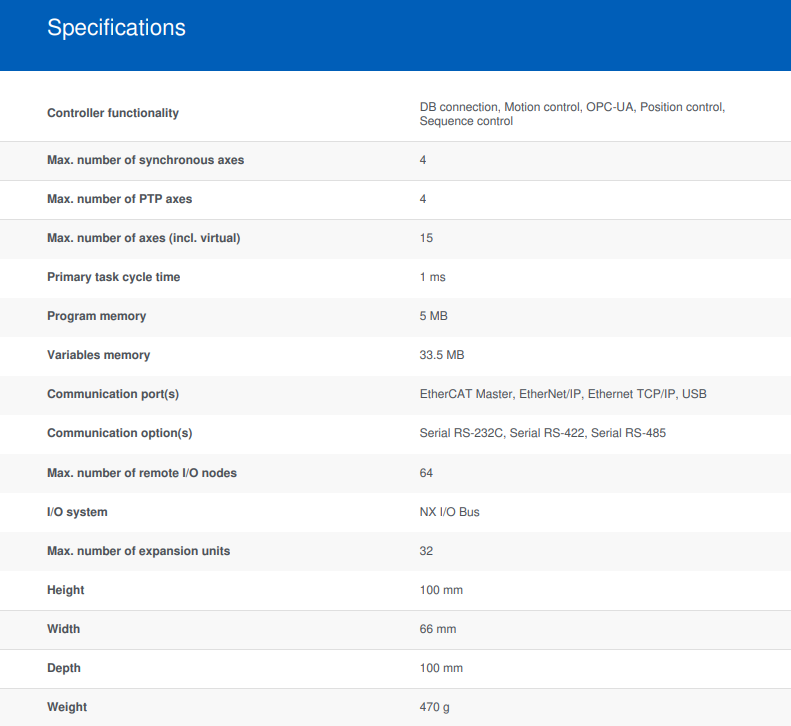Select the Controller functionality label
791x726 pixels.
click(113, 113)
